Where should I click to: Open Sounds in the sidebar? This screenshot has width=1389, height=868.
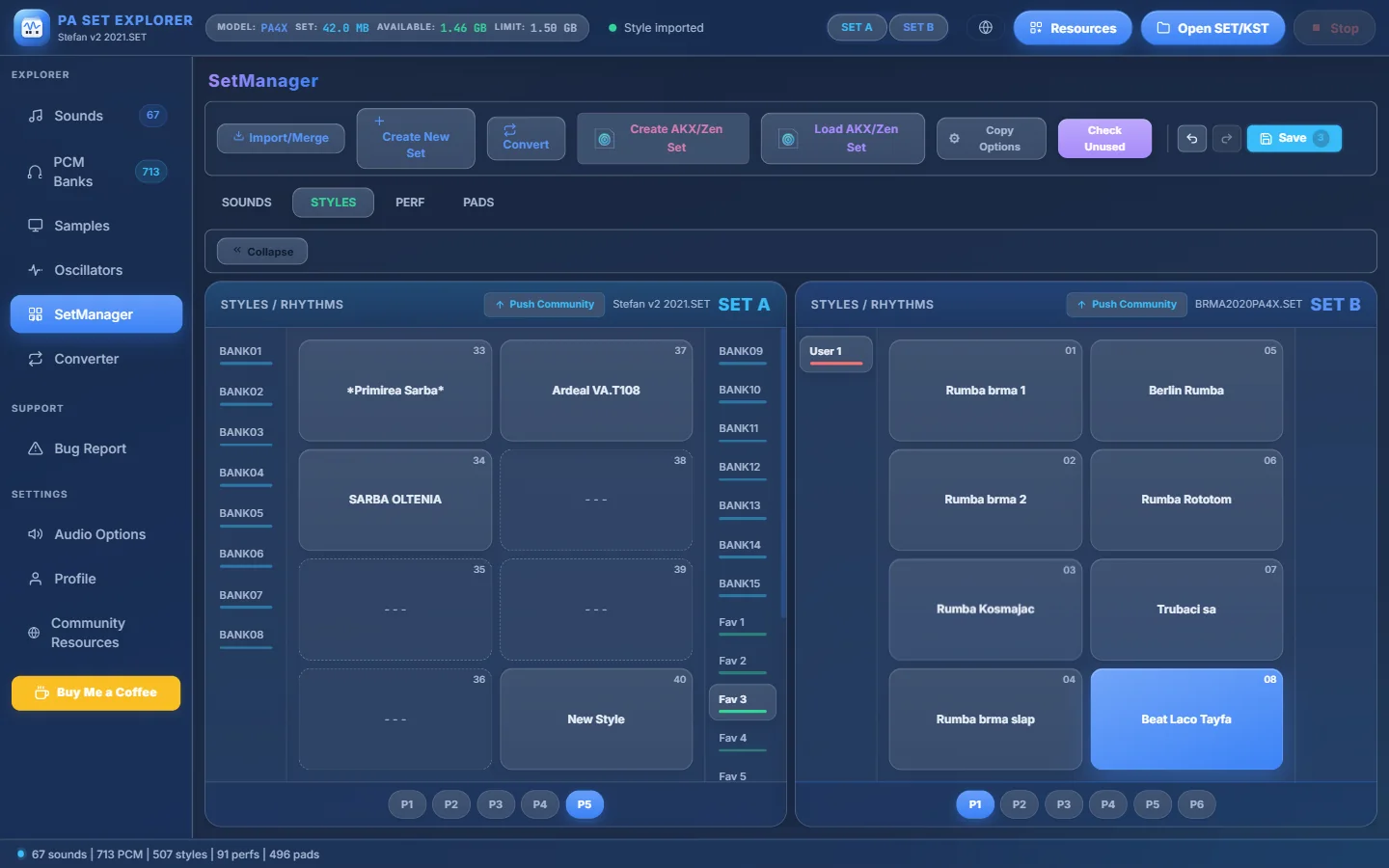pyautogui.click(x=96, y=116)
